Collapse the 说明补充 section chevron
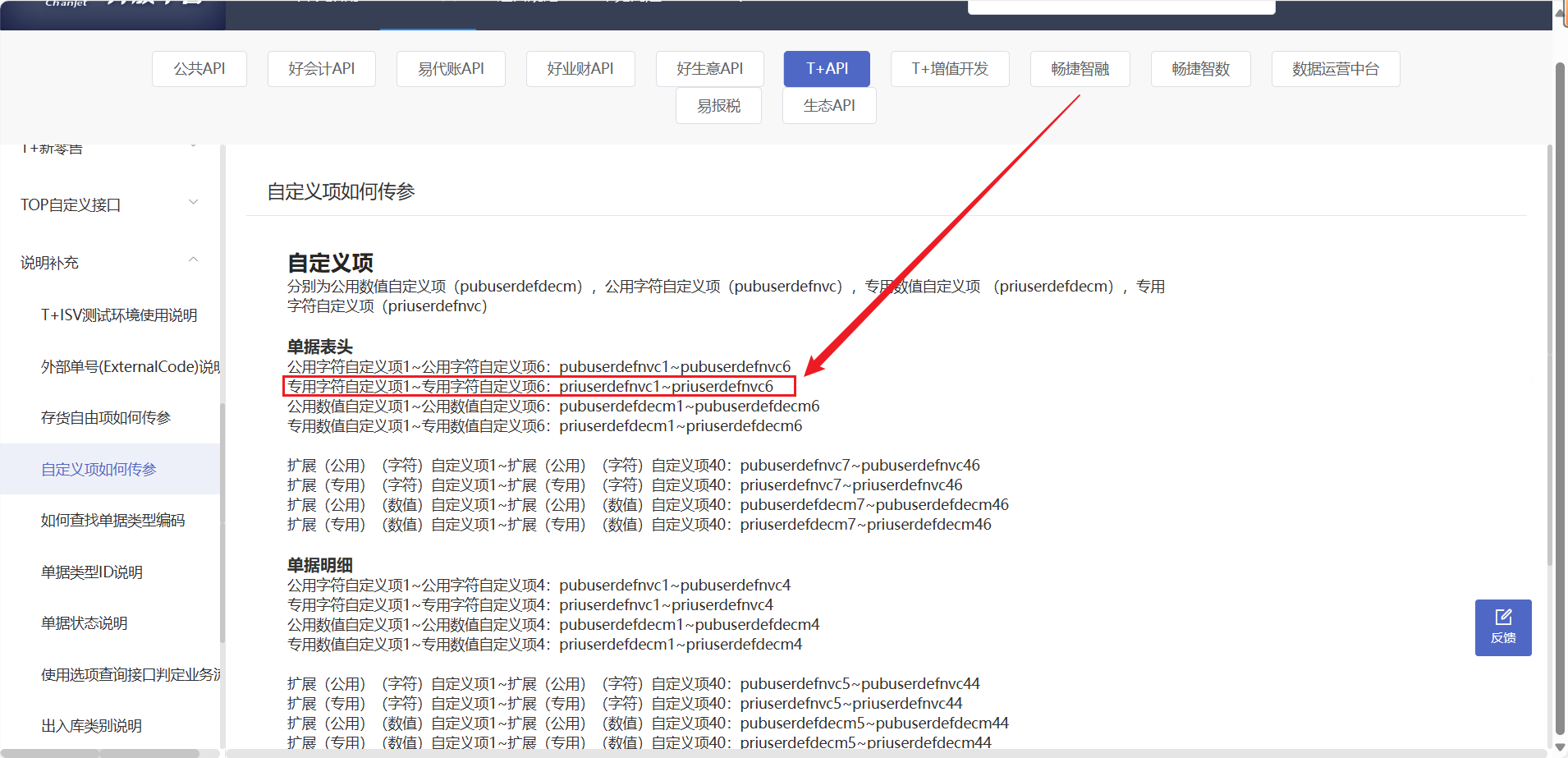 pyautogui.click(x=194, y=260)
